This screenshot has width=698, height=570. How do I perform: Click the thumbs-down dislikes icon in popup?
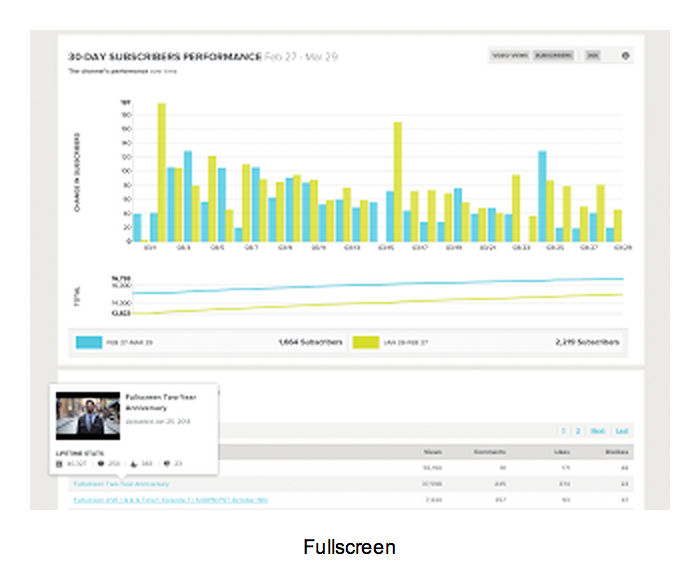166,464
